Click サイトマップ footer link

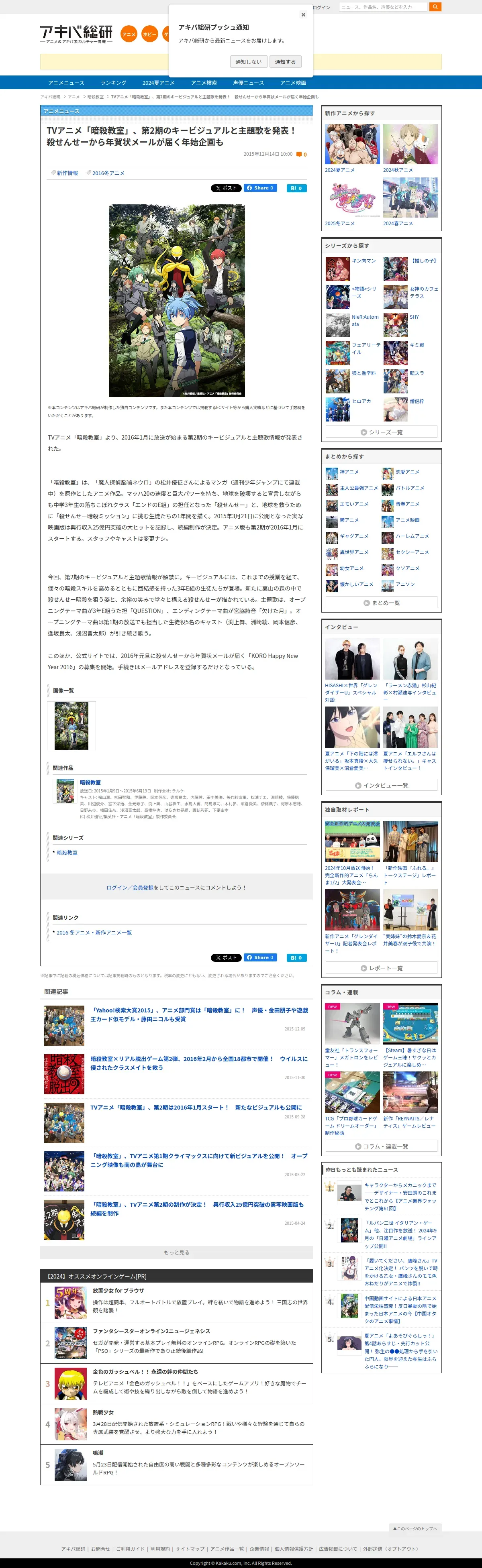[x=190, y=1548]
